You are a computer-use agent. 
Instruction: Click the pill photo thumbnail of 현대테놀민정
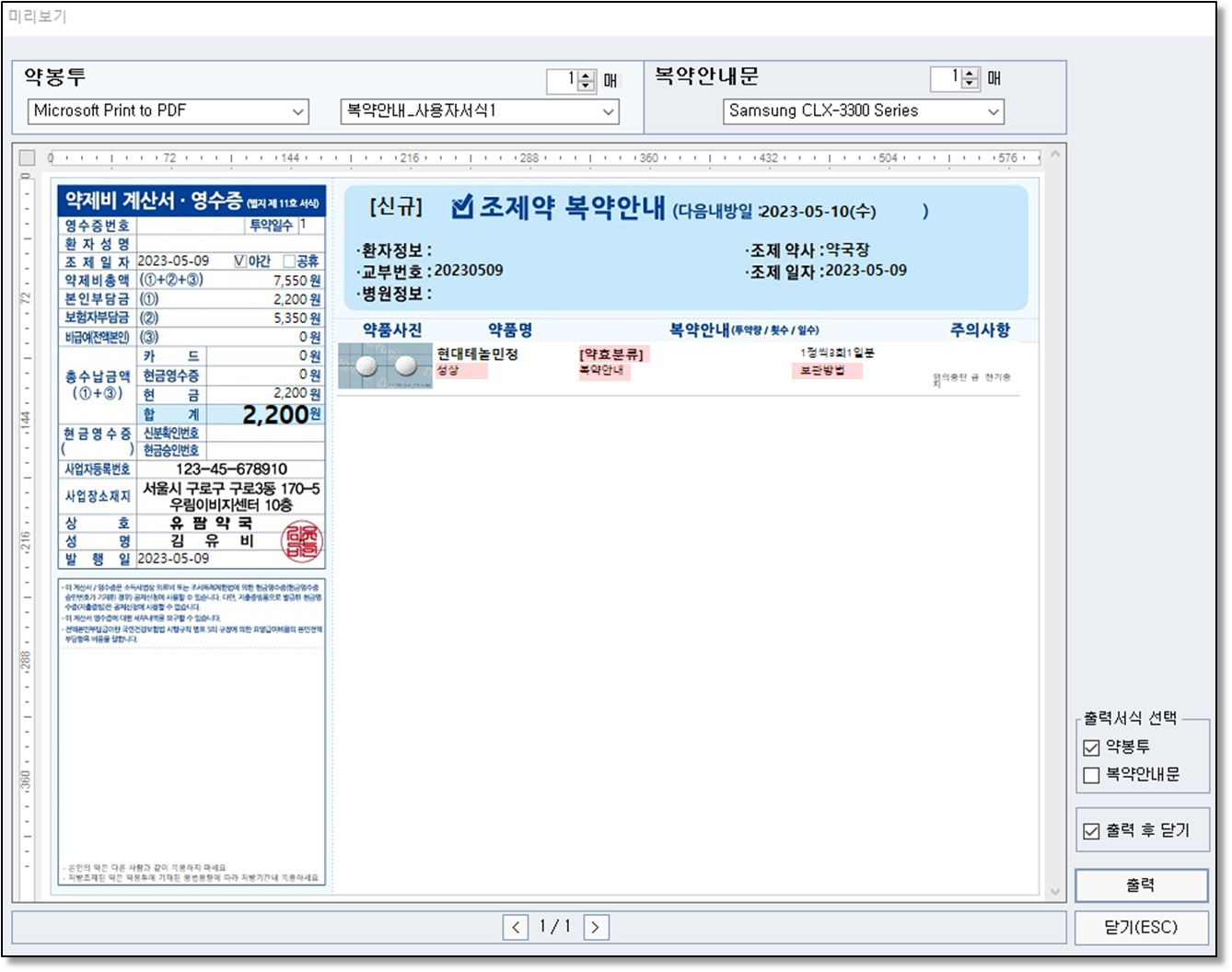[385, 365]
